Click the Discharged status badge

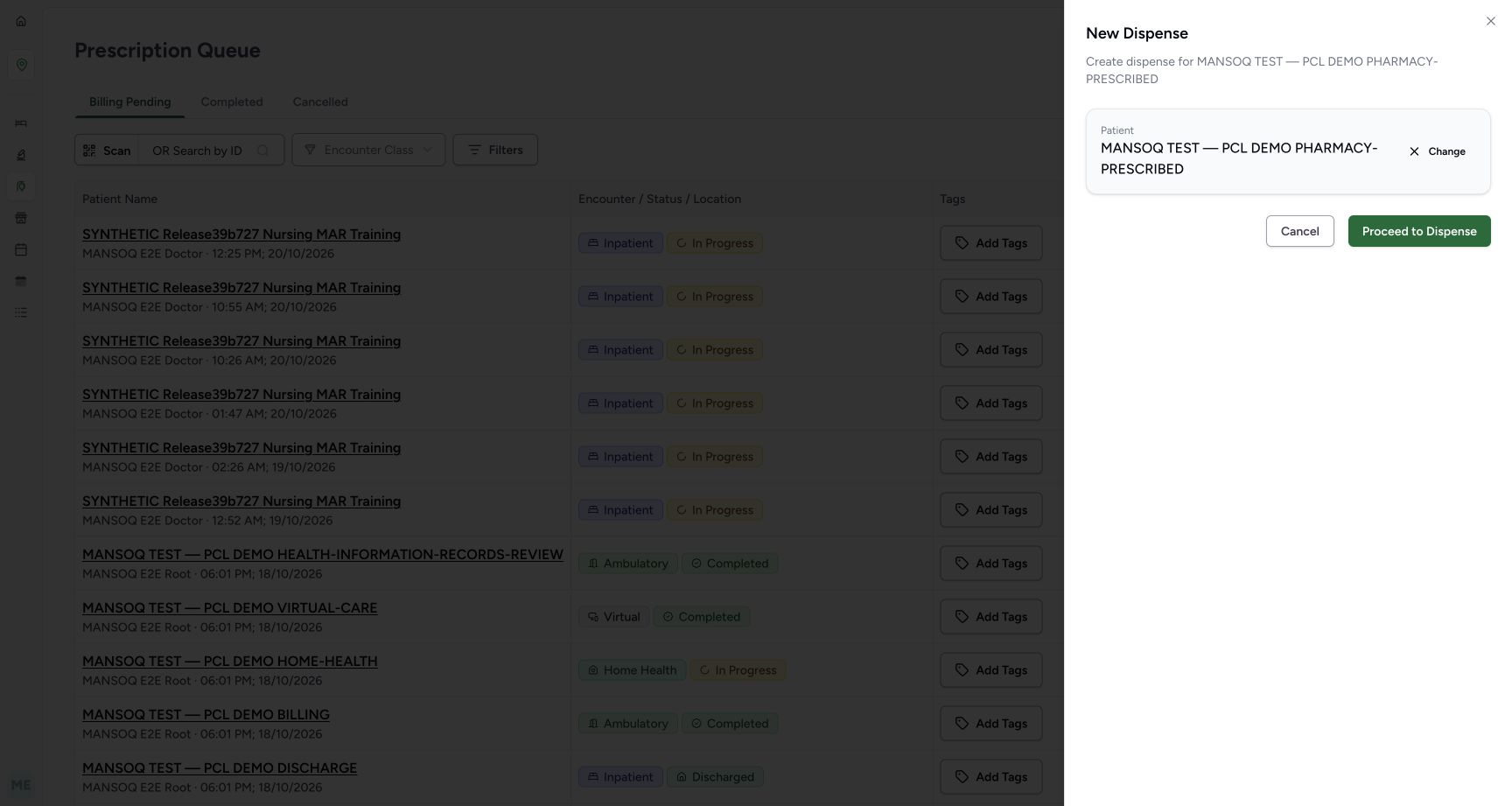point(715,777)
